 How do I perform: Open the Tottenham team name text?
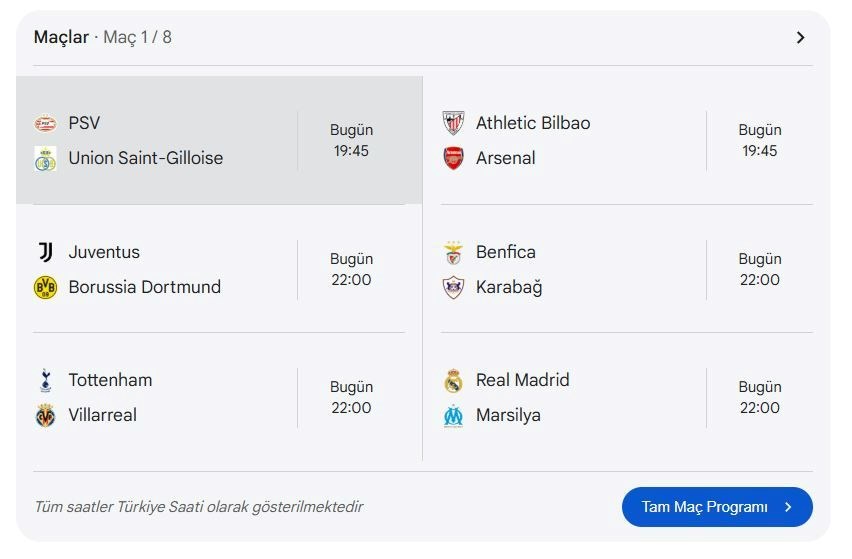point(110,380)
